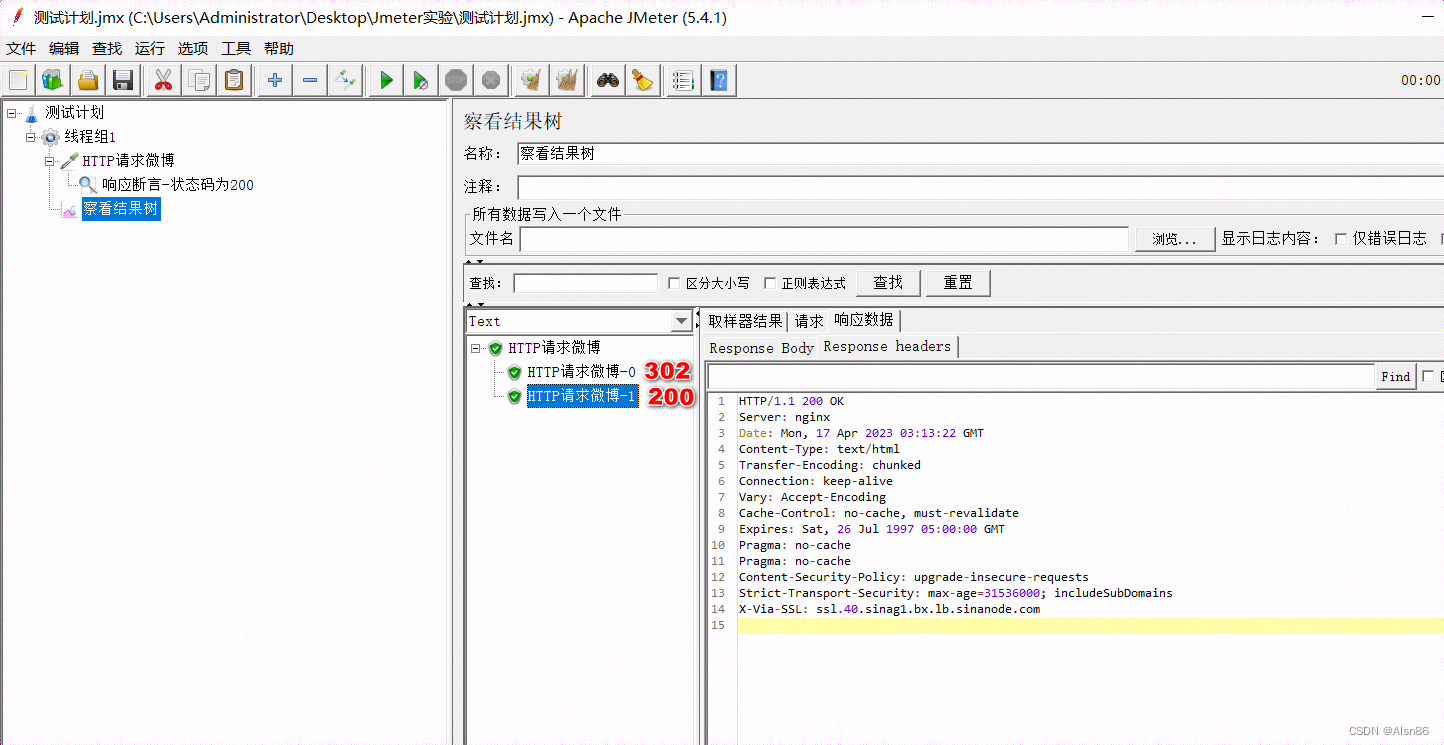Open the Text renderer dropdown

(x=682, y=321)
